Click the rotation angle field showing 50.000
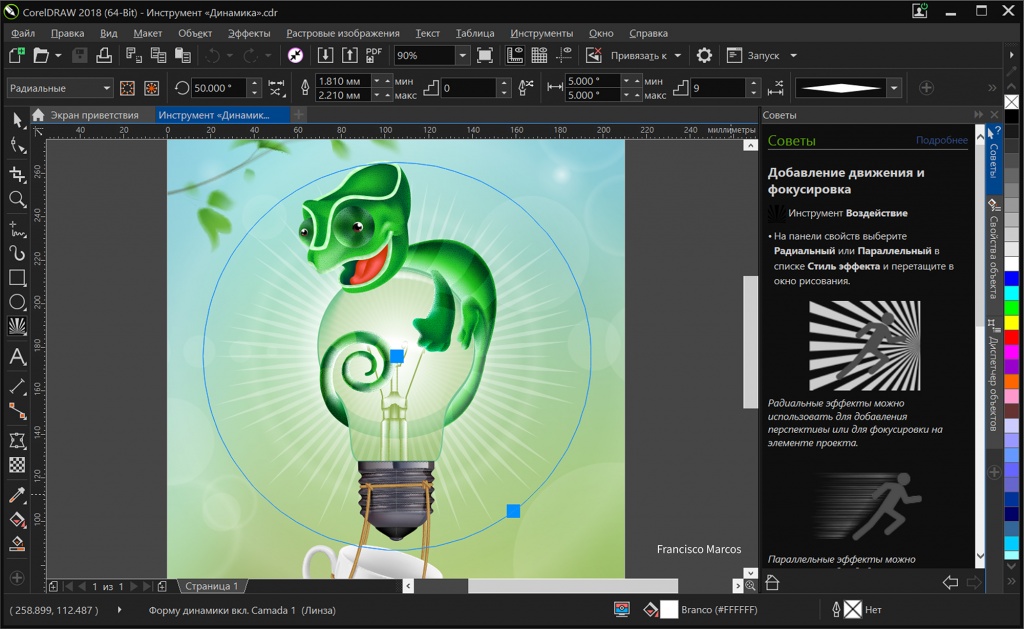Viewport: 1024px width, 629px height. 218,88
